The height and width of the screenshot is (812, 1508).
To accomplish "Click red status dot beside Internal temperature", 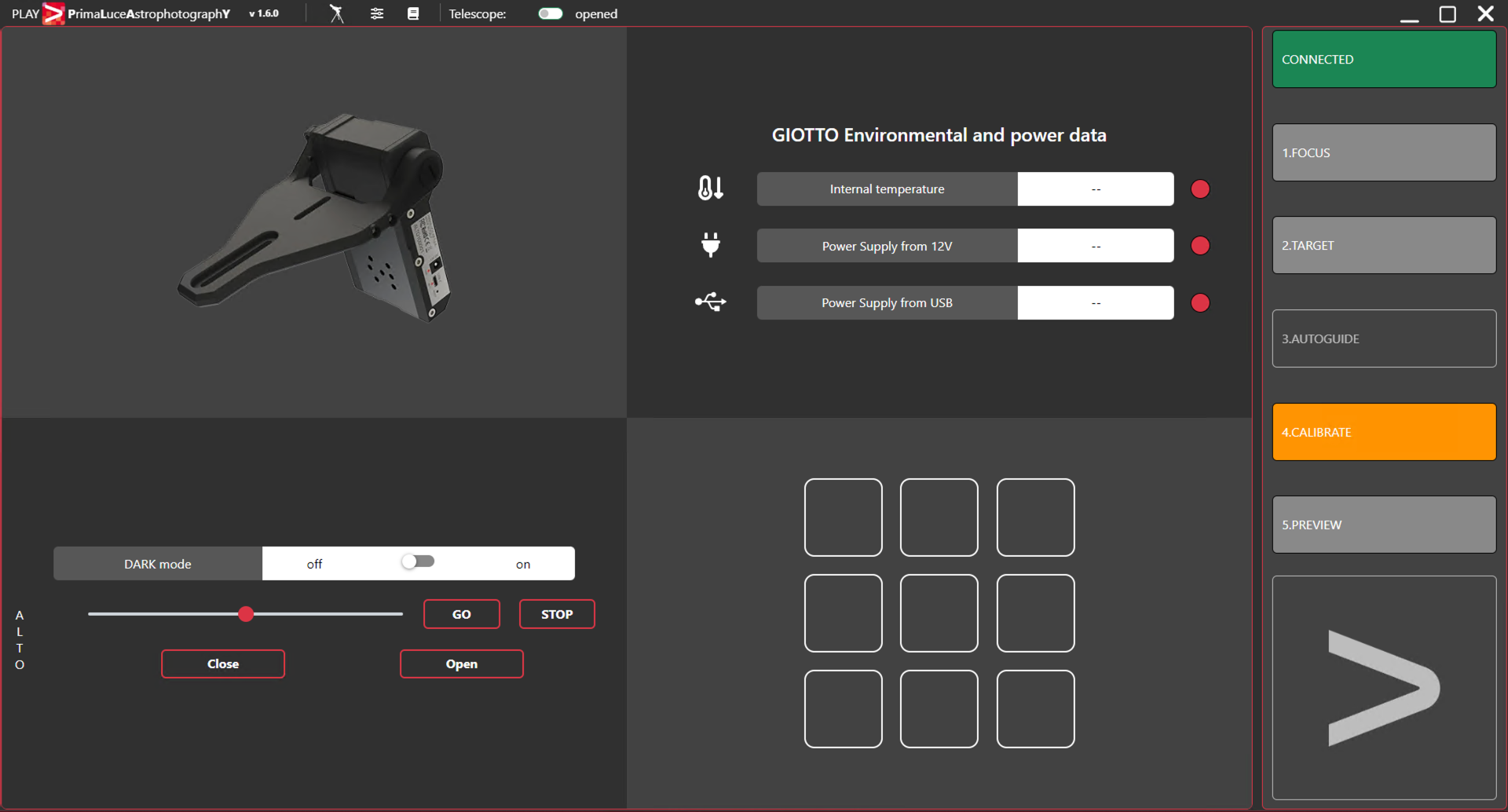I will click(1200, 189).
